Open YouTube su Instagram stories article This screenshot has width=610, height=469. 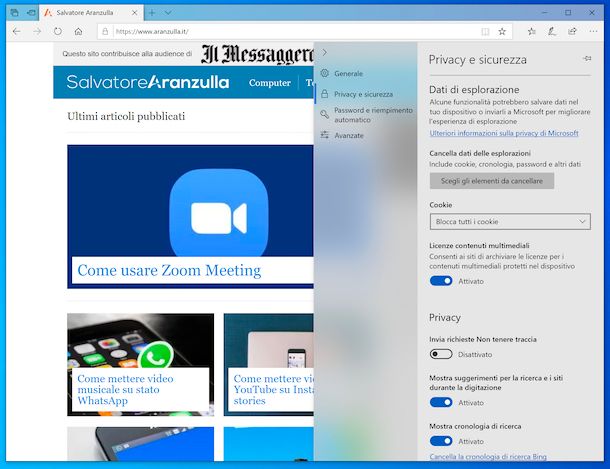[273, 389]
